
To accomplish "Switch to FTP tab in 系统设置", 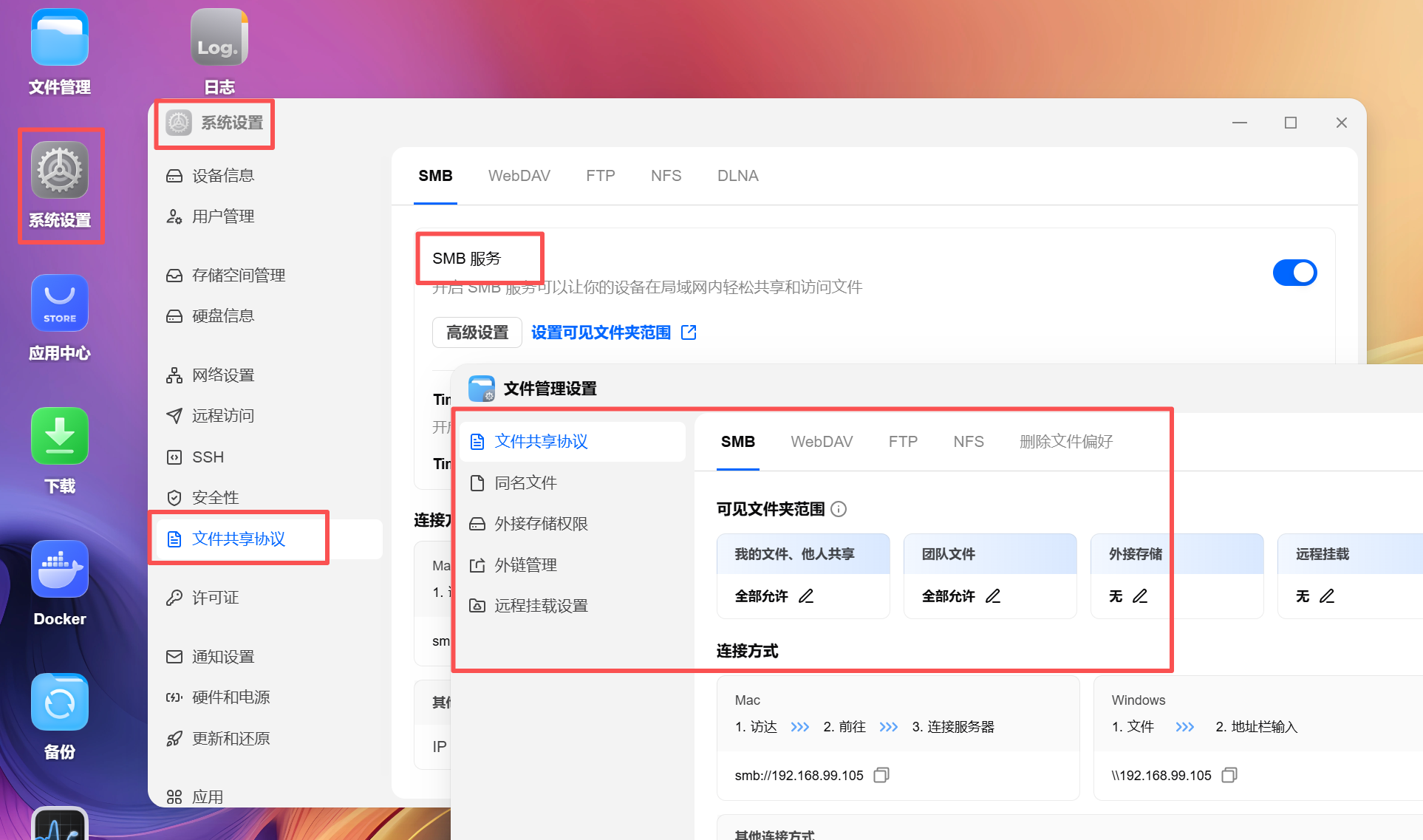I will [x=601, y=176].
